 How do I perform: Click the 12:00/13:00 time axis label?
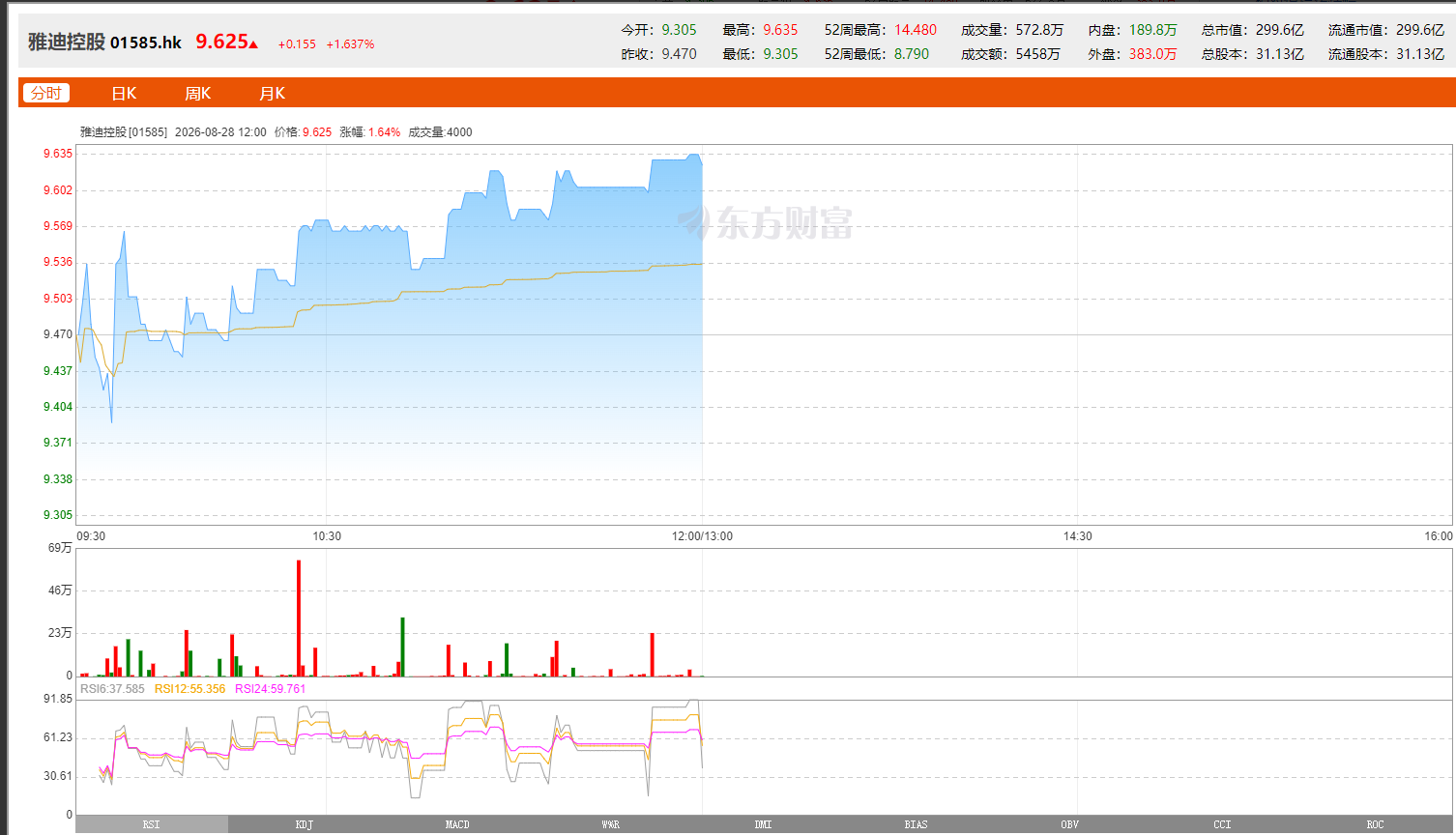pos(703,536)
